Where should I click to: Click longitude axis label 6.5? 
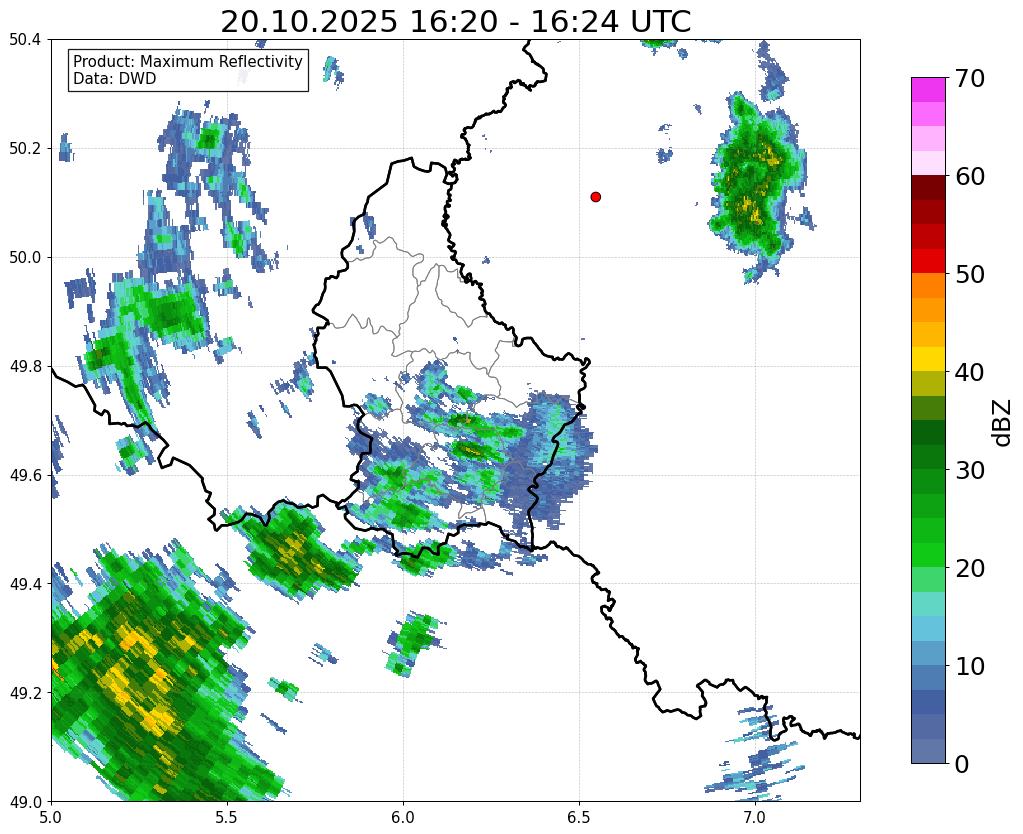pos(579,817)
